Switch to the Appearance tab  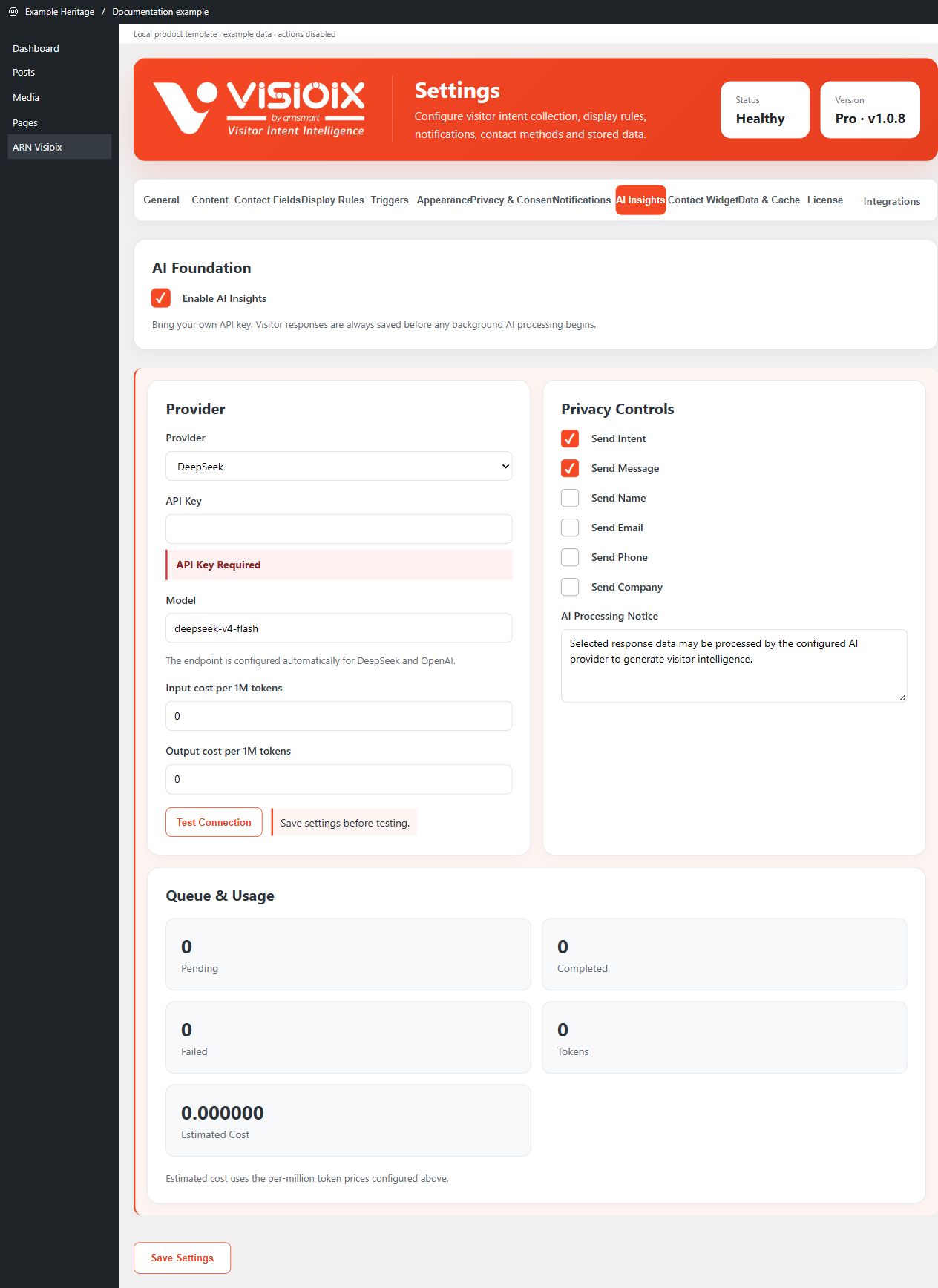point(444,200)
